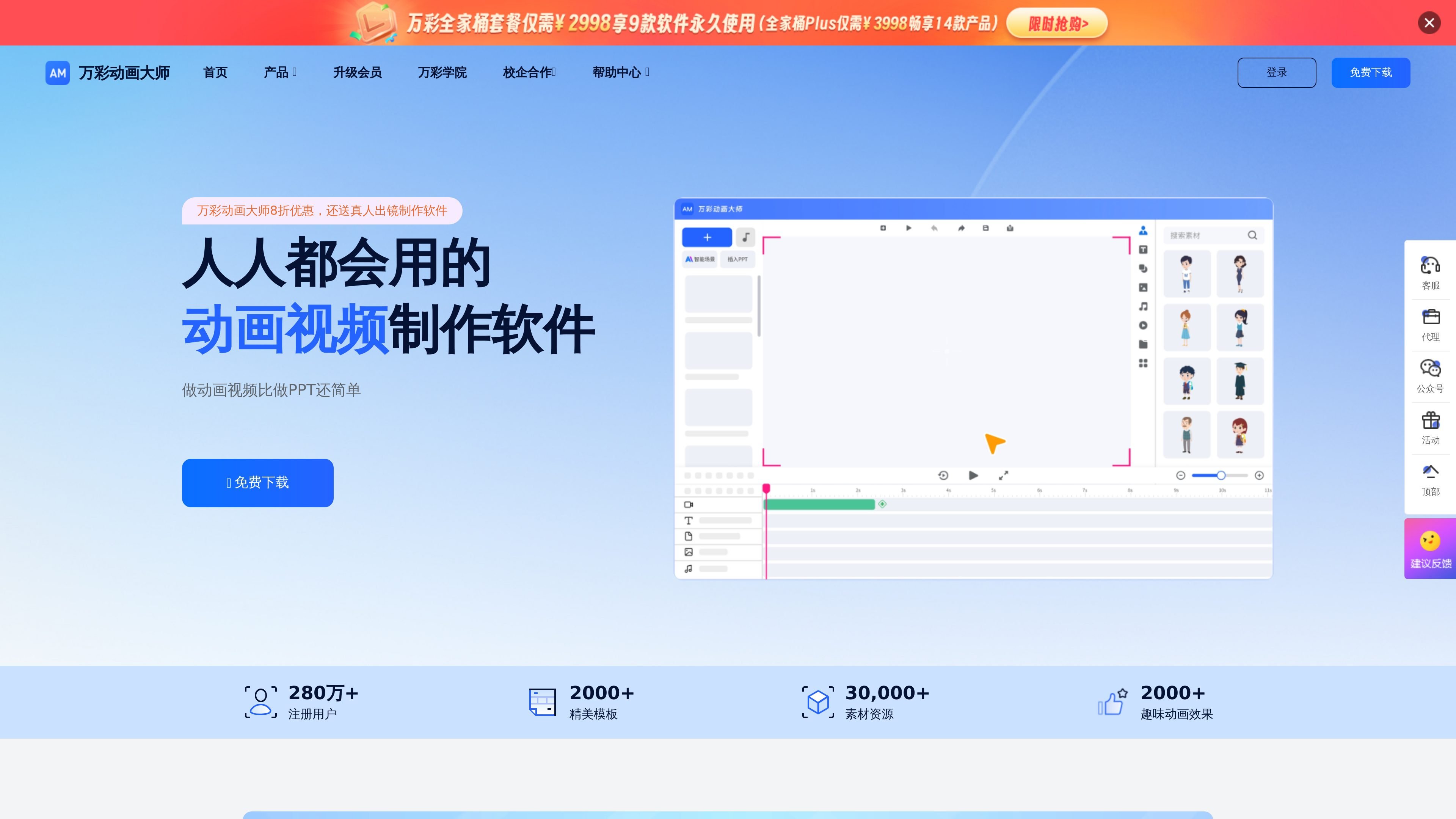Click the green diamond keyframe on timeline

882,504
